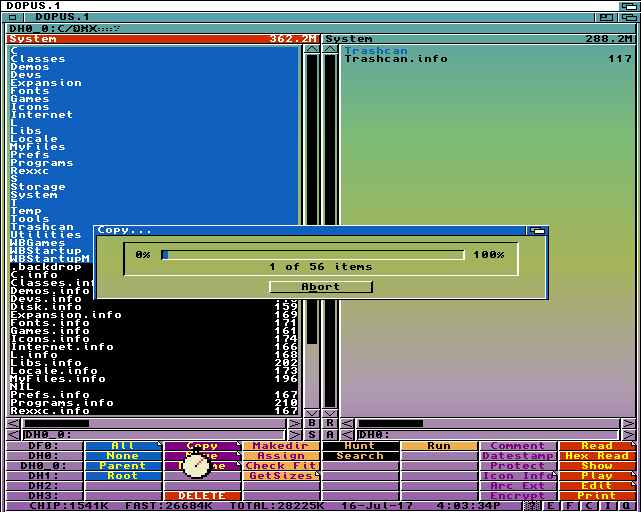Click the left pane scroll-down arrow
The image size is (641, 512).
click(x=312, y=413)
